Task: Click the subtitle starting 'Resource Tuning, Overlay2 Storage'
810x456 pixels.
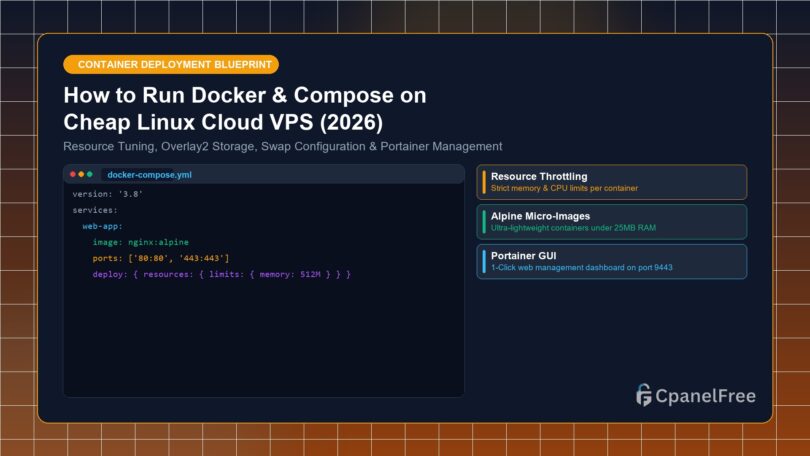Action: 283,147
